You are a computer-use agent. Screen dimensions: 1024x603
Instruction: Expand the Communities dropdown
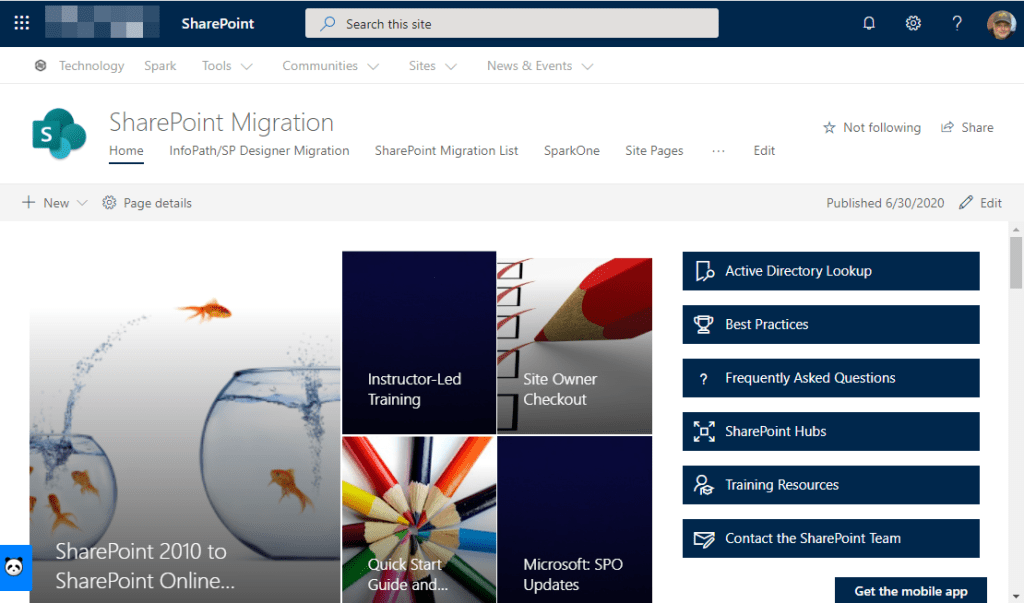(x=330, y=66)
